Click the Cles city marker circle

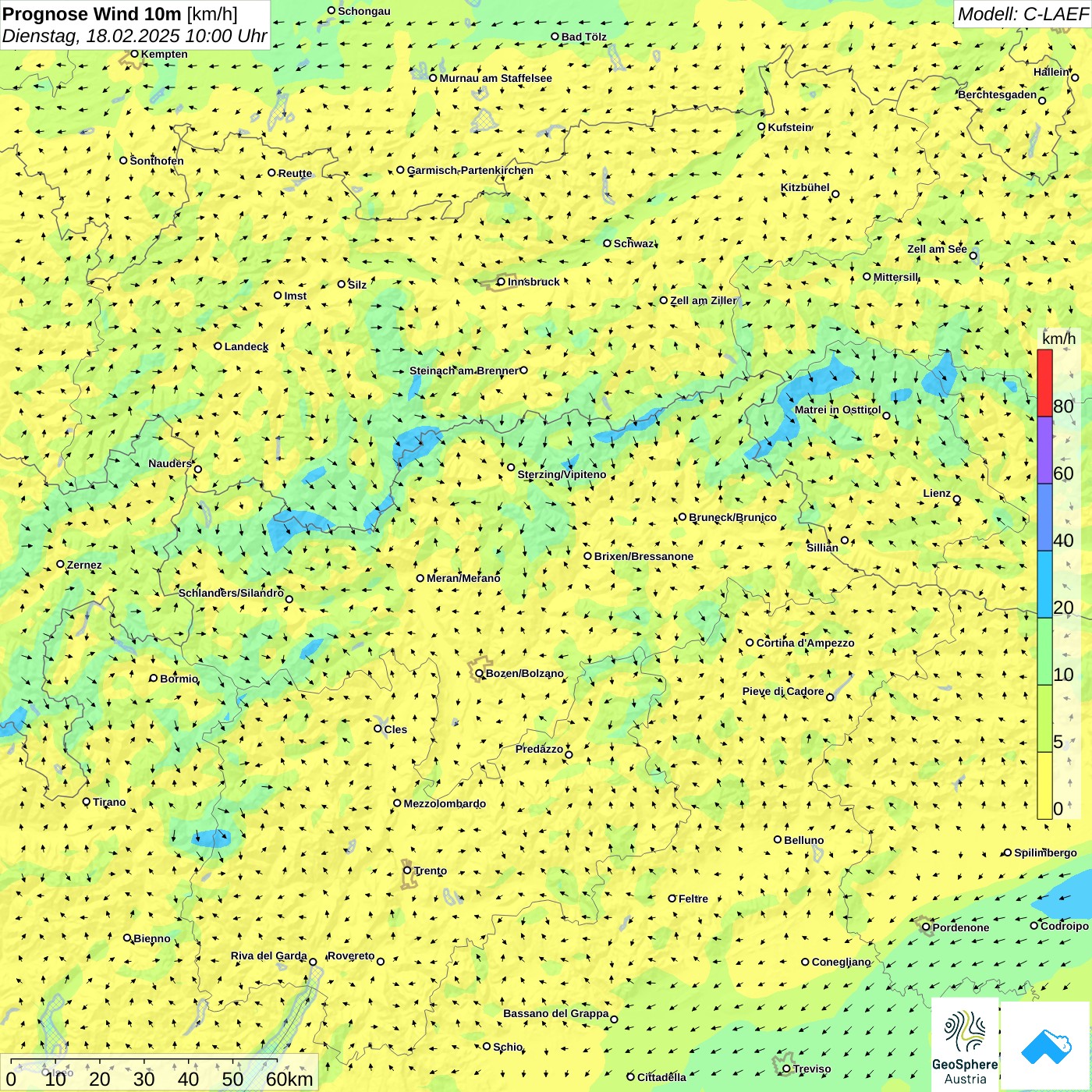click(x=378, y=729)
